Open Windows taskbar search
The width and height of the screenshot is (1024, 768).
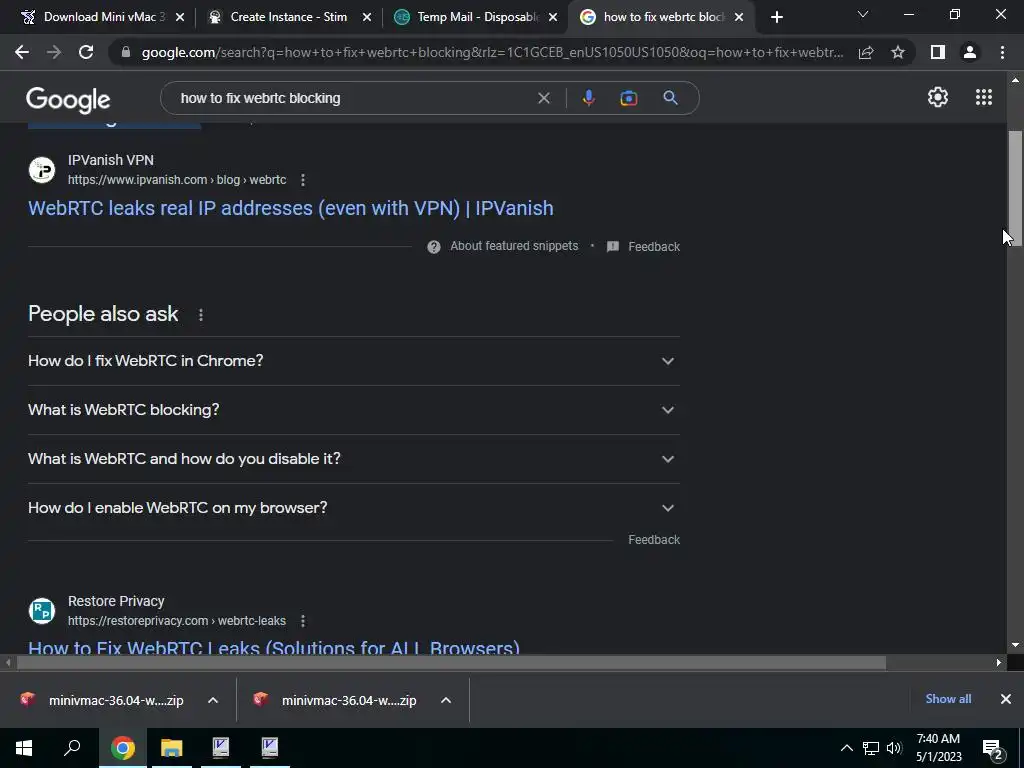(x=72, y=748)
